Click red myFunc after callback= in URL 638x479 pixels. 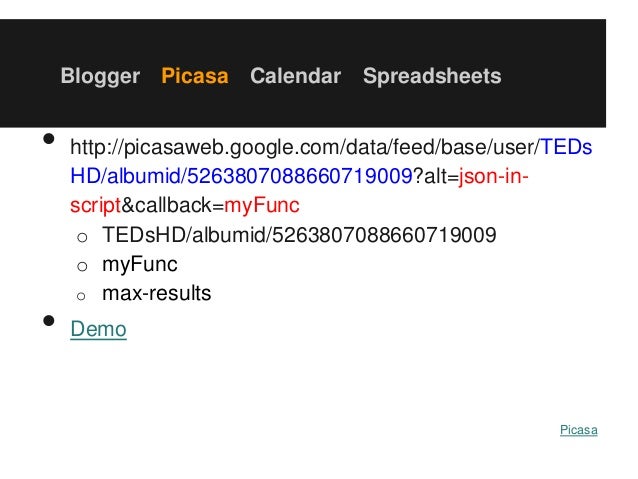[262, 207]
